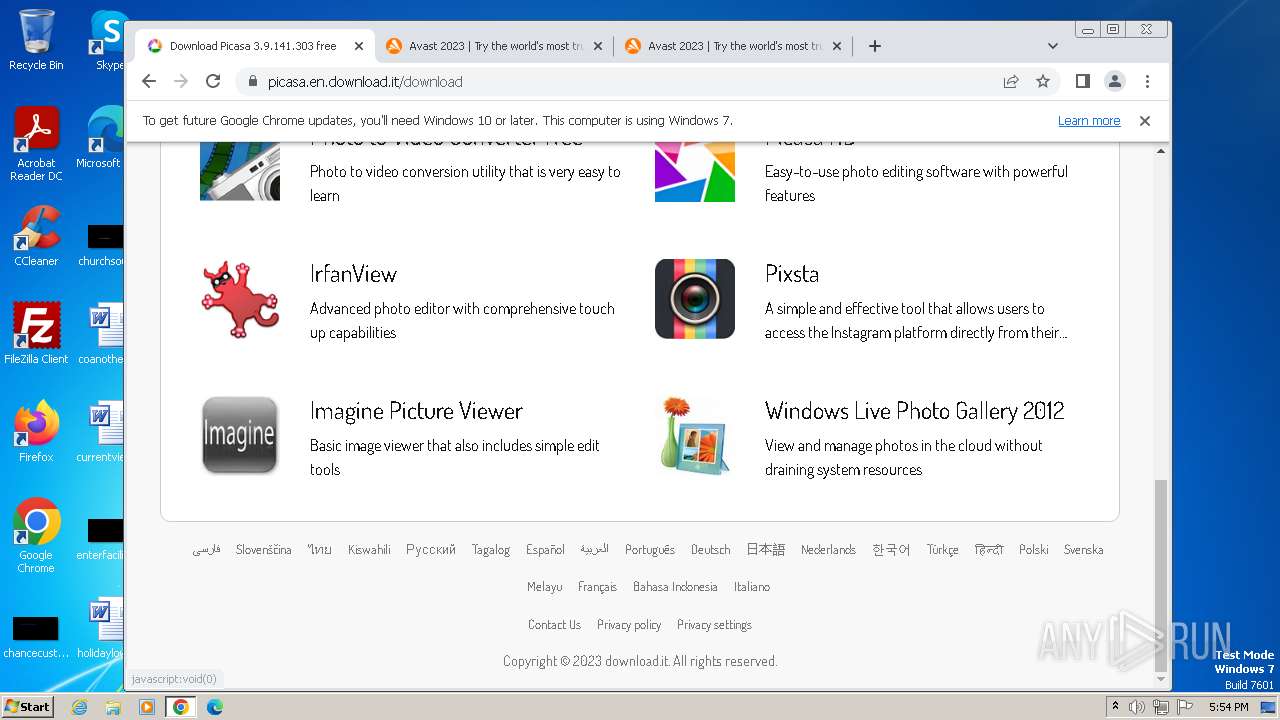Launch Acrobat Reader DC desktop shortcut
Image resolution: width=1280 pixels, height=720 pixels.
36,144
